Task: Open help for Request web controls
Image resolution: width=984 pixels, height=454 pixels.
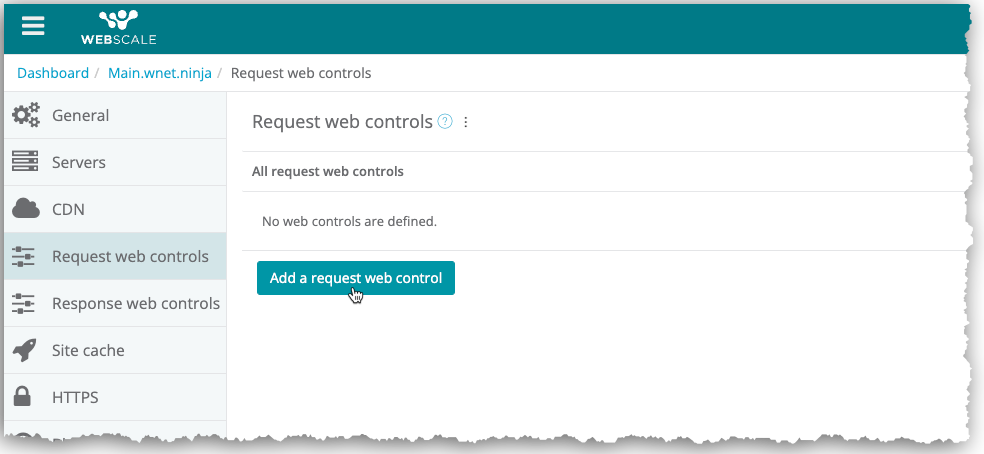Action: coord(445,122)
